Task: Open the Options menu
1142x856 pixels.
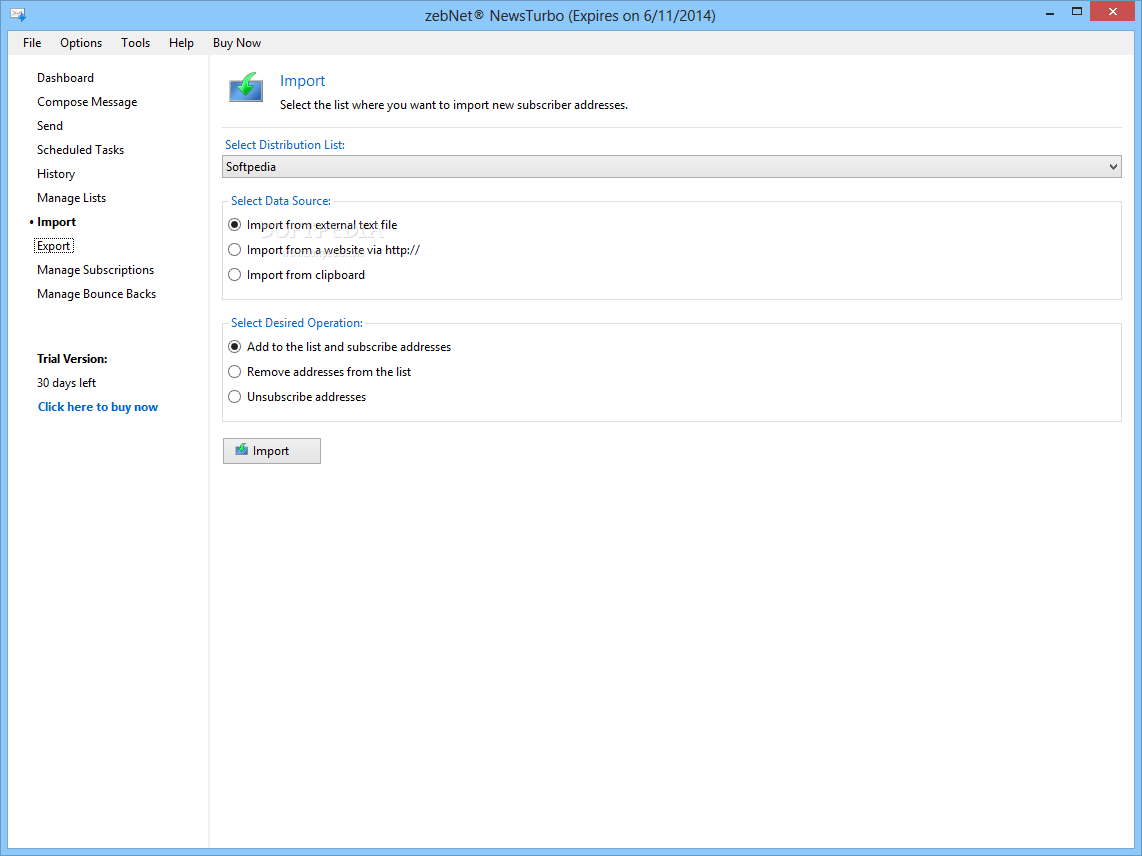Action: pyautogui.click(x=81, y=43)
